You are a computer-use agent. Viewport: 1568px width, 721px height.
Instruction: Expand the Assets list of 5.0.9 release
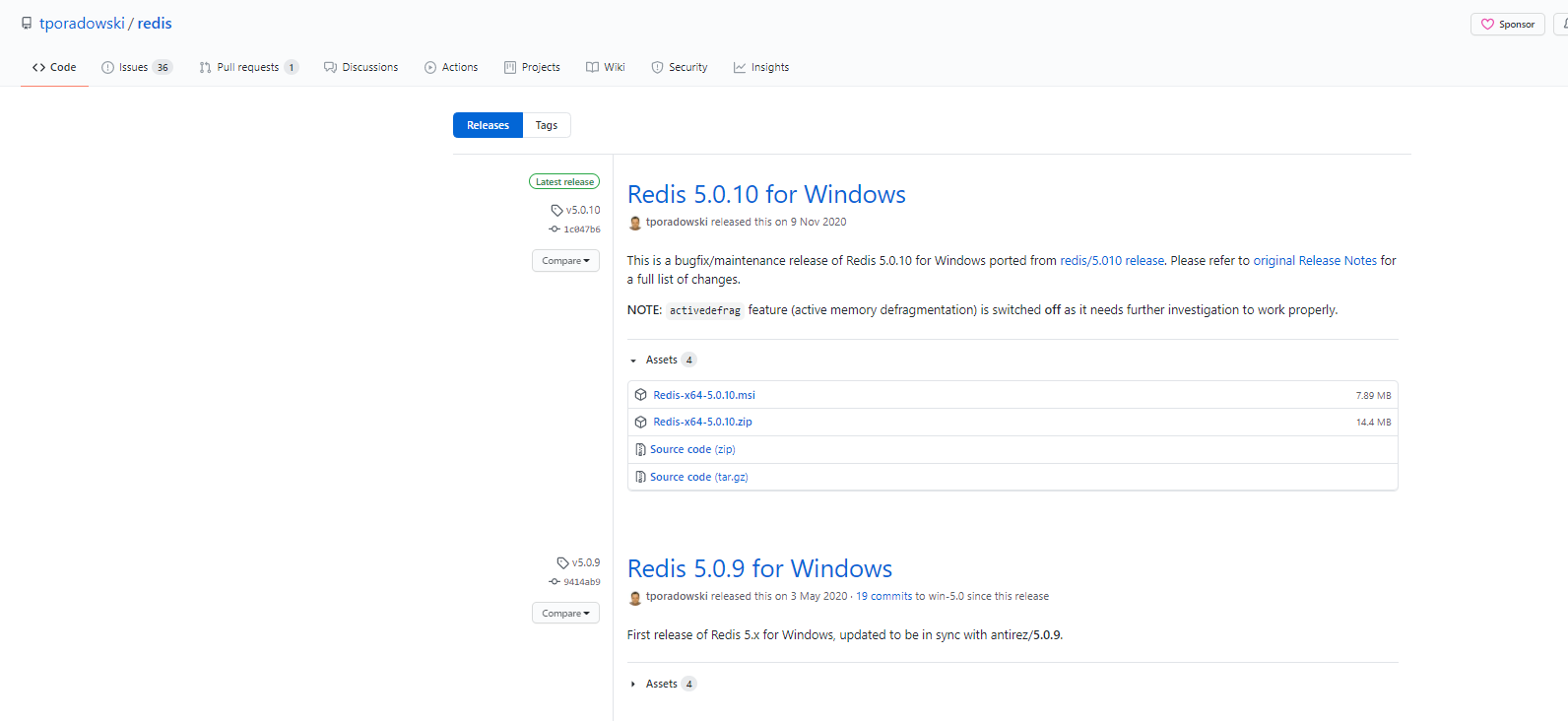coord(663,684)
